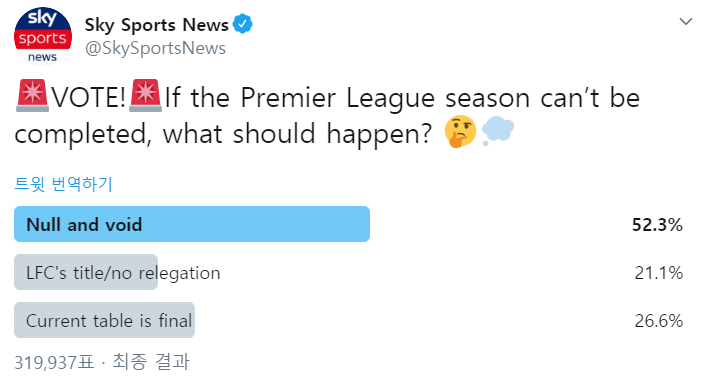This screenshot has height=382, width=711.
Task: Click the first red siren emoji
Action: coord(32,95)
